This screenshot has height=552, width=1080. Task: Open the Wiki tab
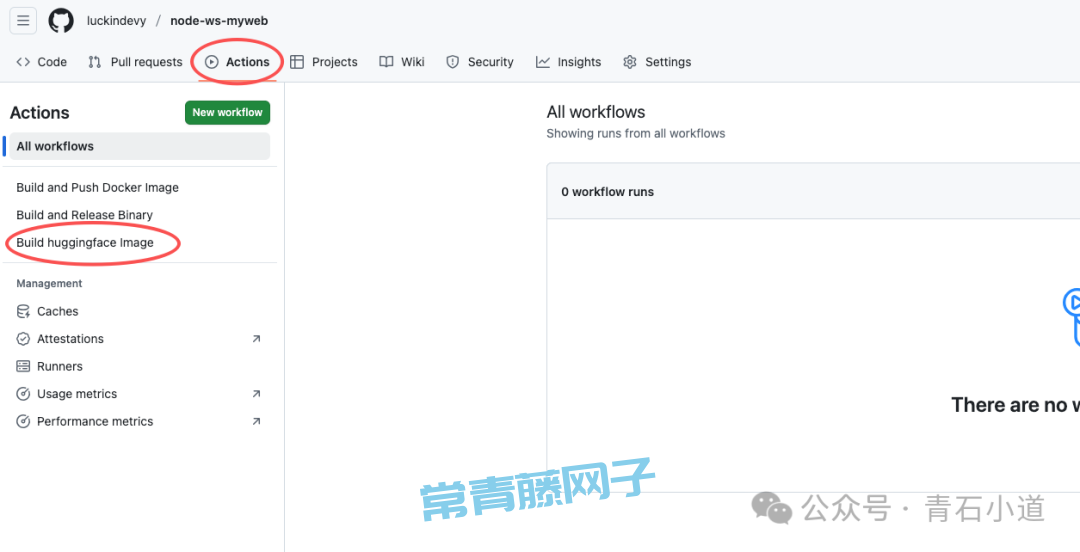tap(402, 62)
